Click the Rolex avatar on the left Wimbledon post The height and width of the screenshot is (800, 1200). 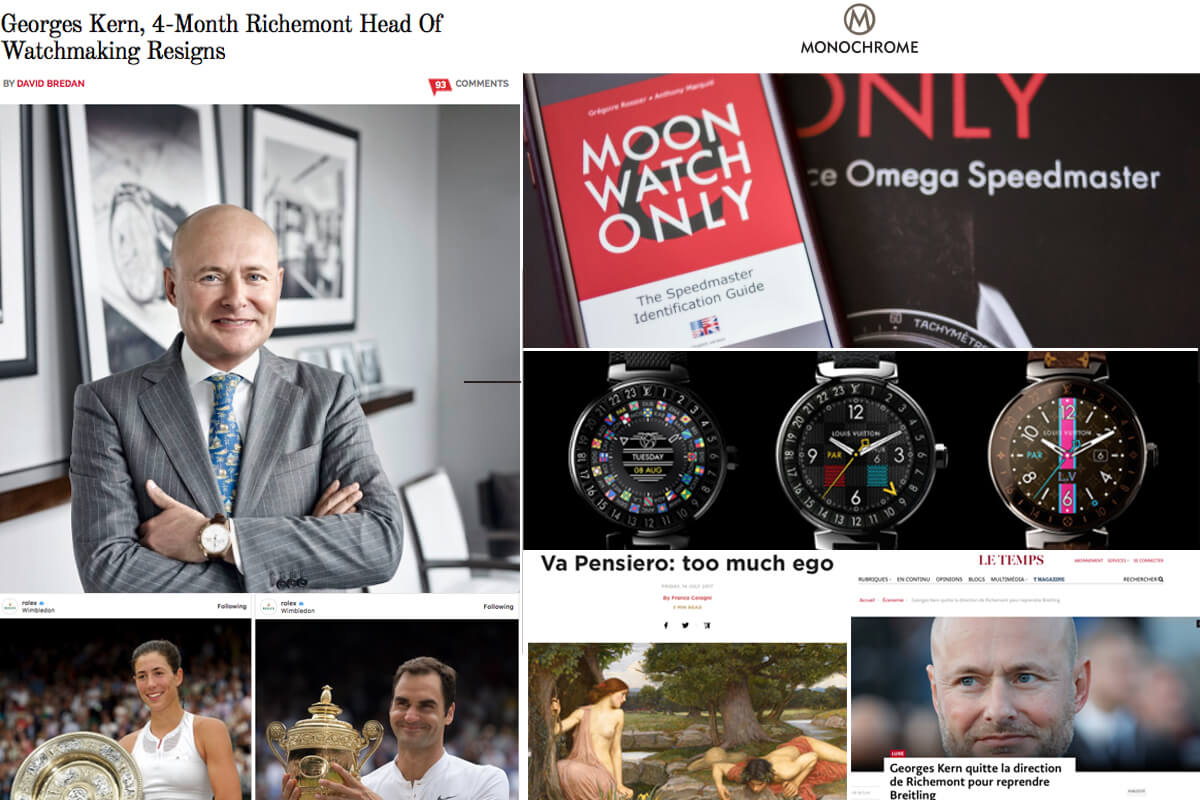pos(9,606)
